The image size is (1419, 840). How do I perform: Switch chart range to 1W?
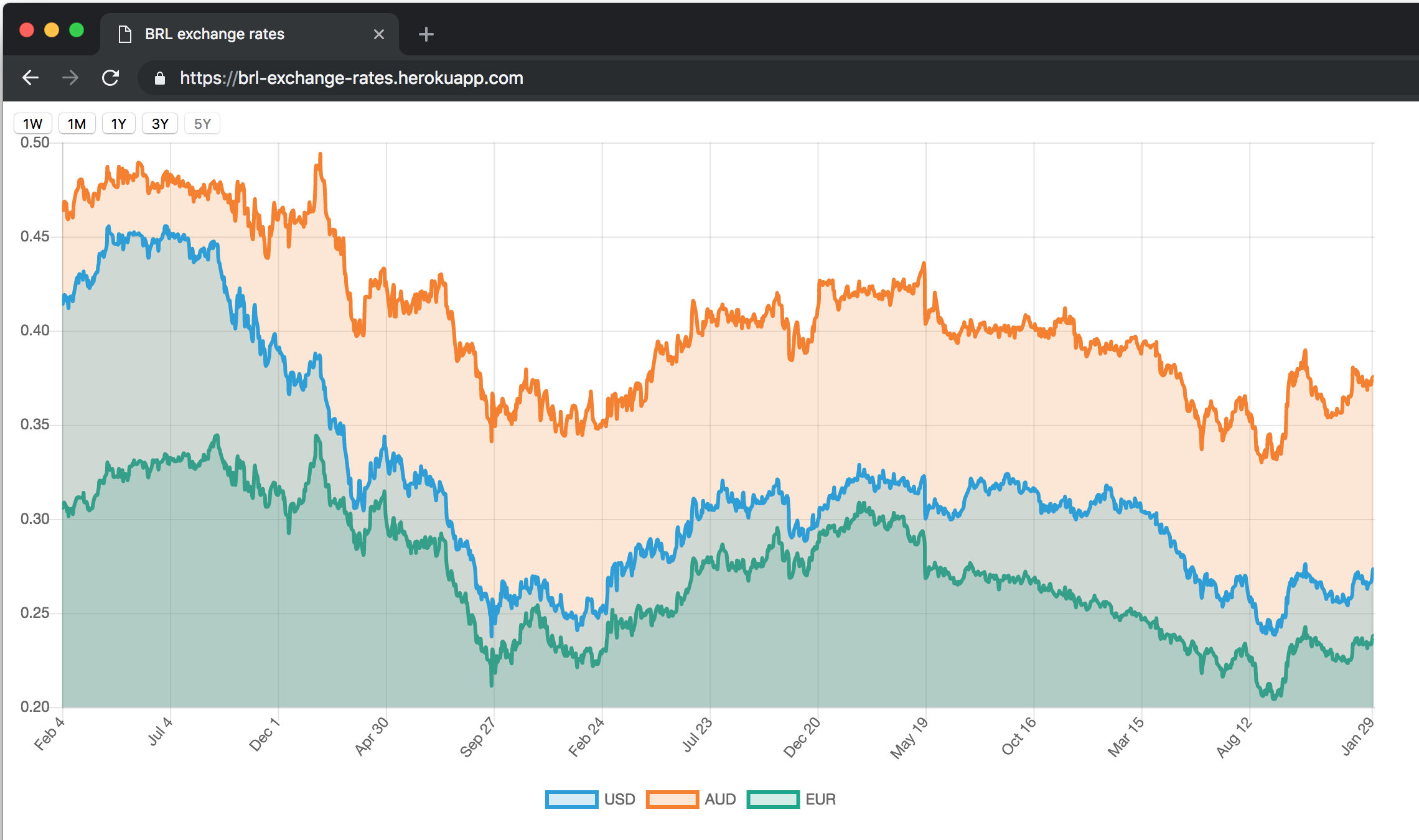32,124
